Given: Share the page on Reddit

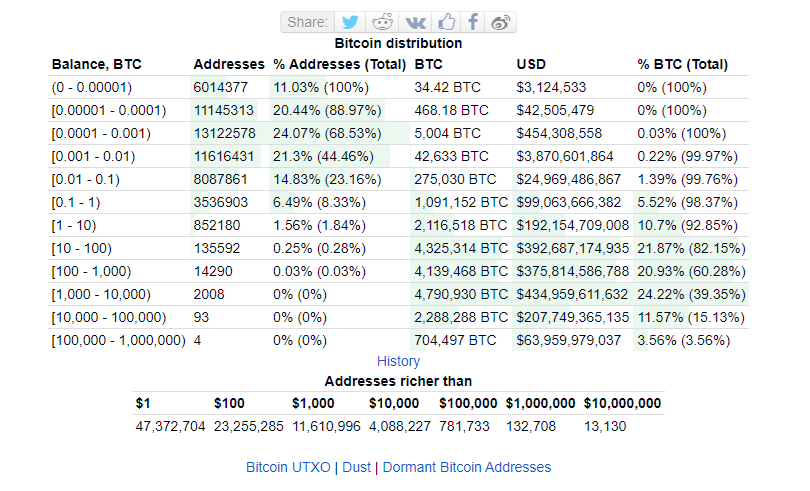Looking at the screenshot, I should click(x=382, y=22).
